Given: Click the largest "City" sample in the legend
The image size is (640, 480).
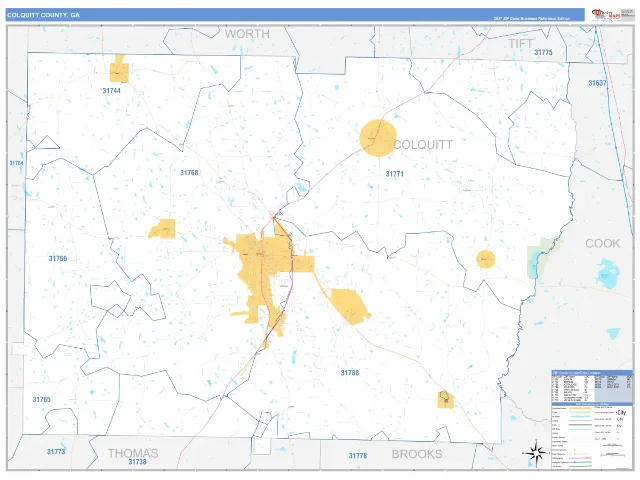Looking at the screenshot, I should 622,412.
